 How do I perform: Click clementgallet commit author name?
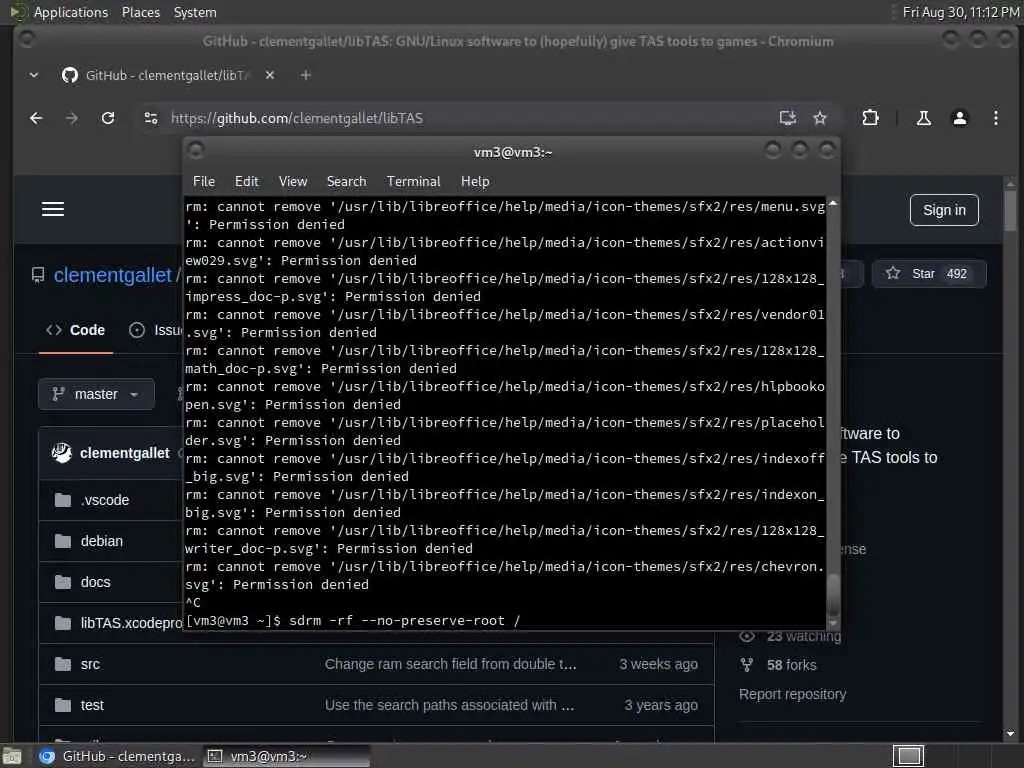coord(125,453)
